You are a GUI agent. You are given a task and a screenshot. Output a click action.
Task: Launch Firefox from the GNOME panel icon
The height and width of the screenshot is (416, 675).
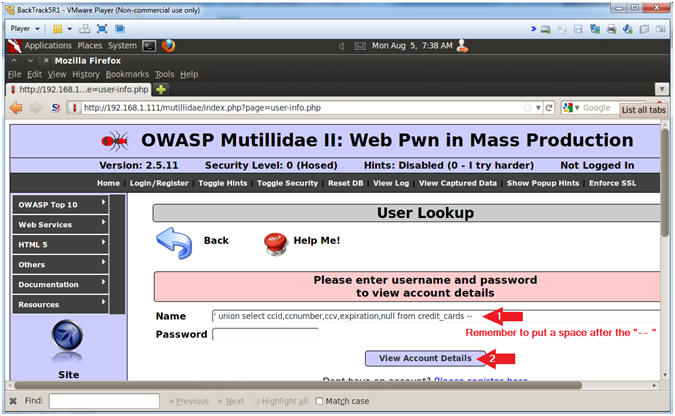click(x=168, y=46)
